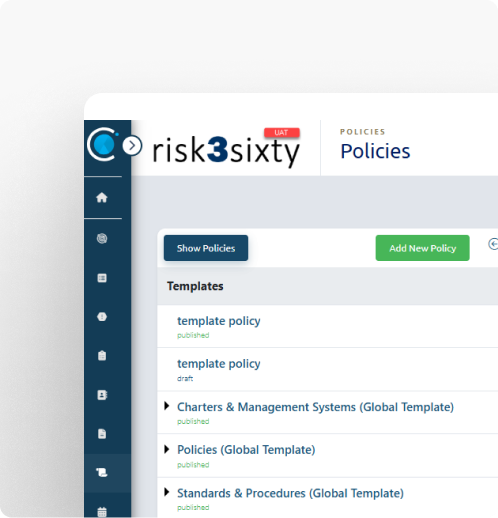
Task: Expand the sidebar using the arrow button
Action: [x=132, y=146]
